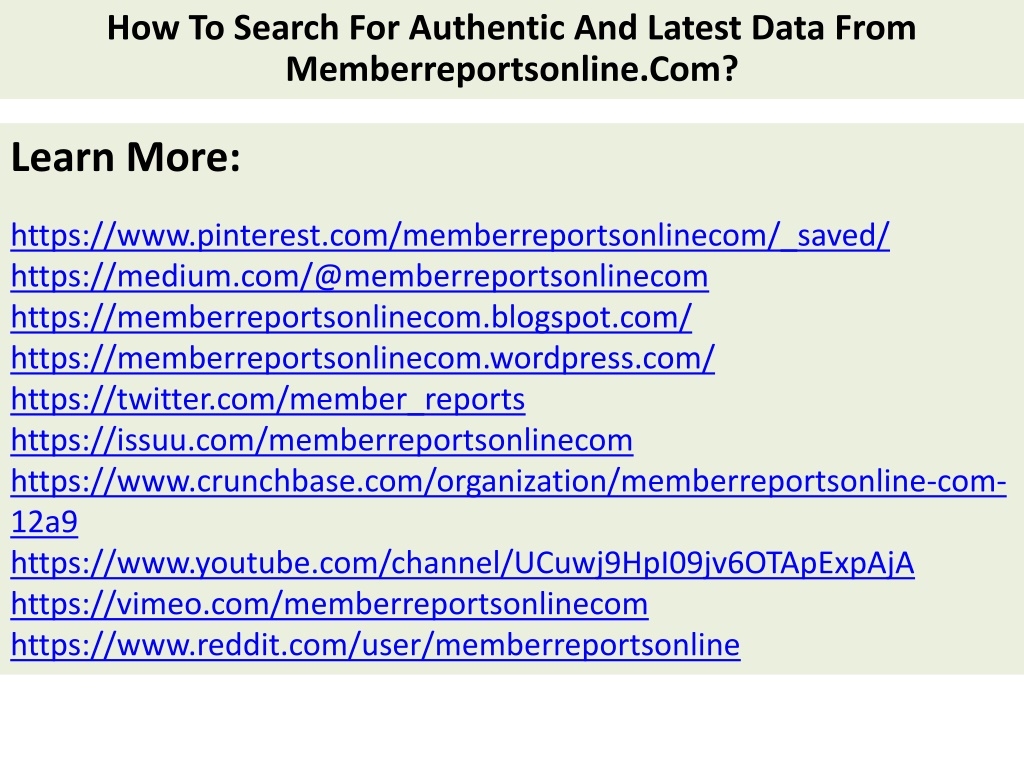Click the white gap separating title and content
This screenshot has height=768, width=1024.
(x=512, y=111)
